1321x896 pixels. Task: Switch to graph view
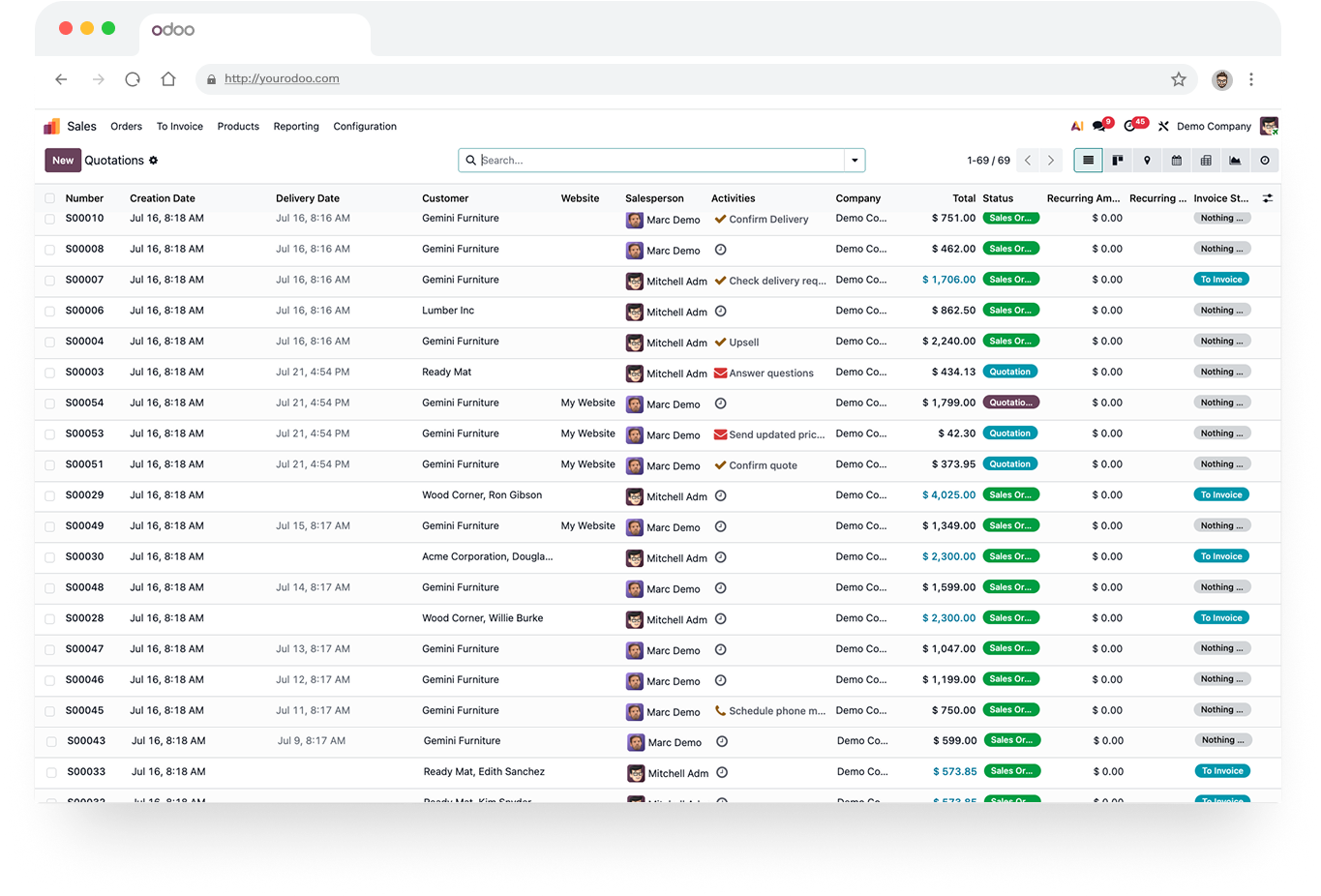pos(1235,161)
